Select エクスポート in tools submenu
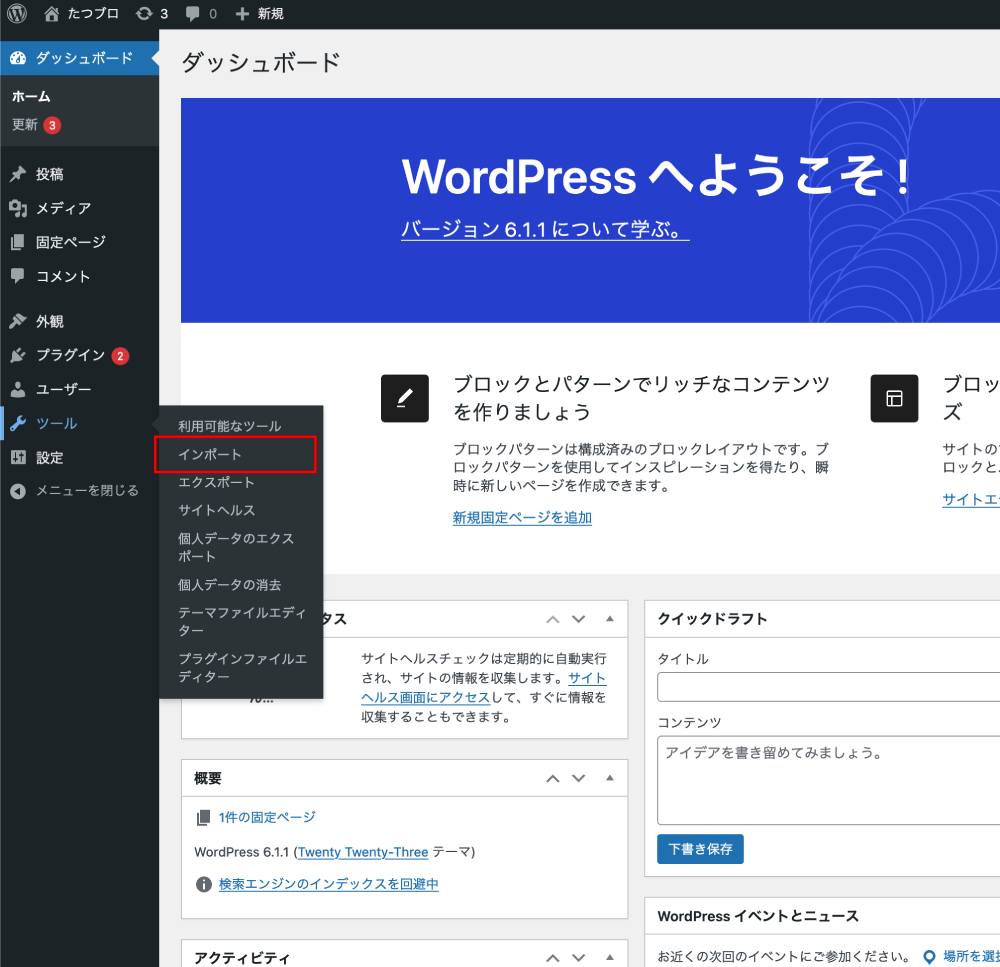The height and width of the screenshot is (967, 1000). click(x=216, y=482)
